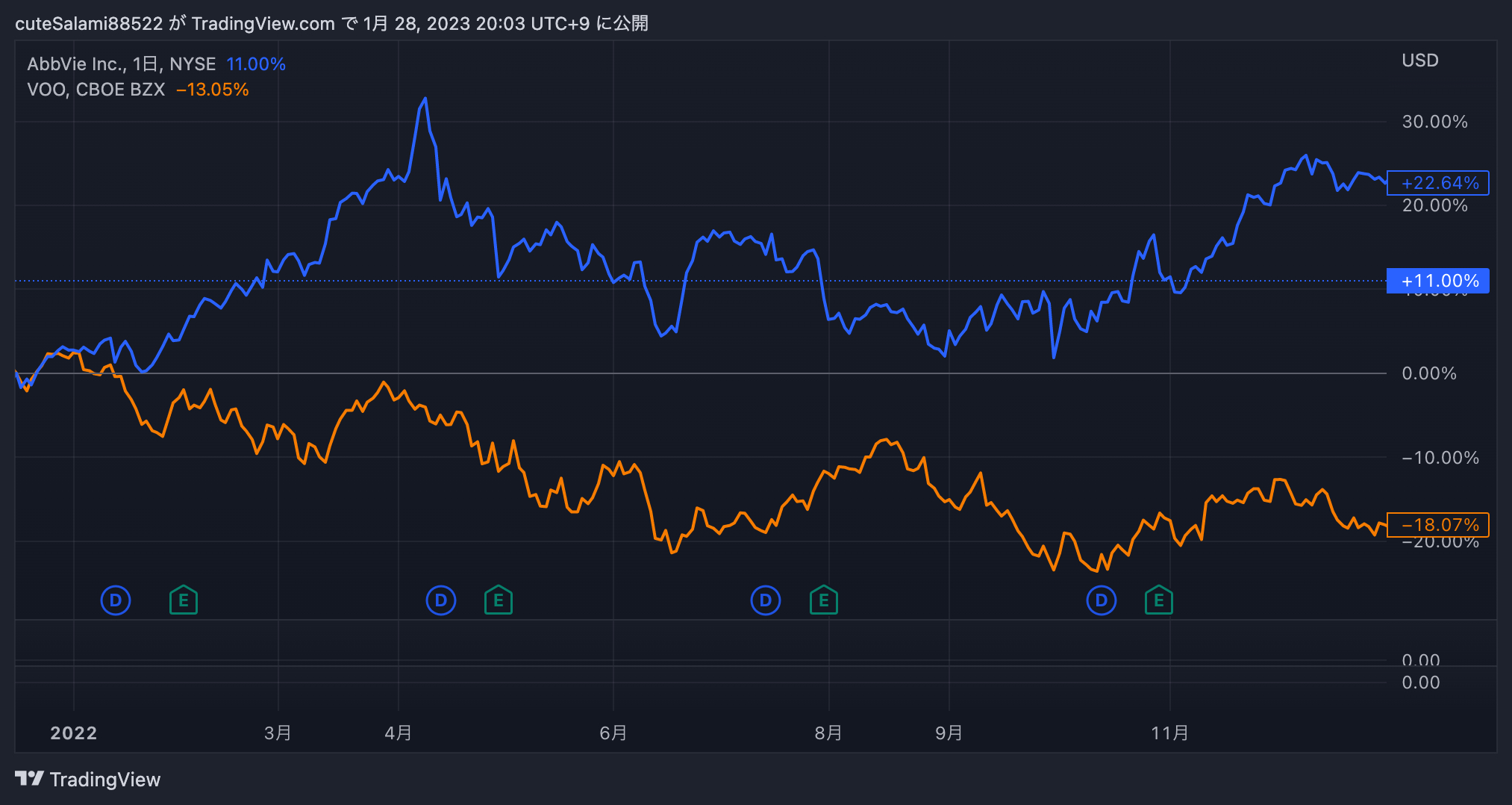Click the blue +11.00% price label

click(1438, 281)
